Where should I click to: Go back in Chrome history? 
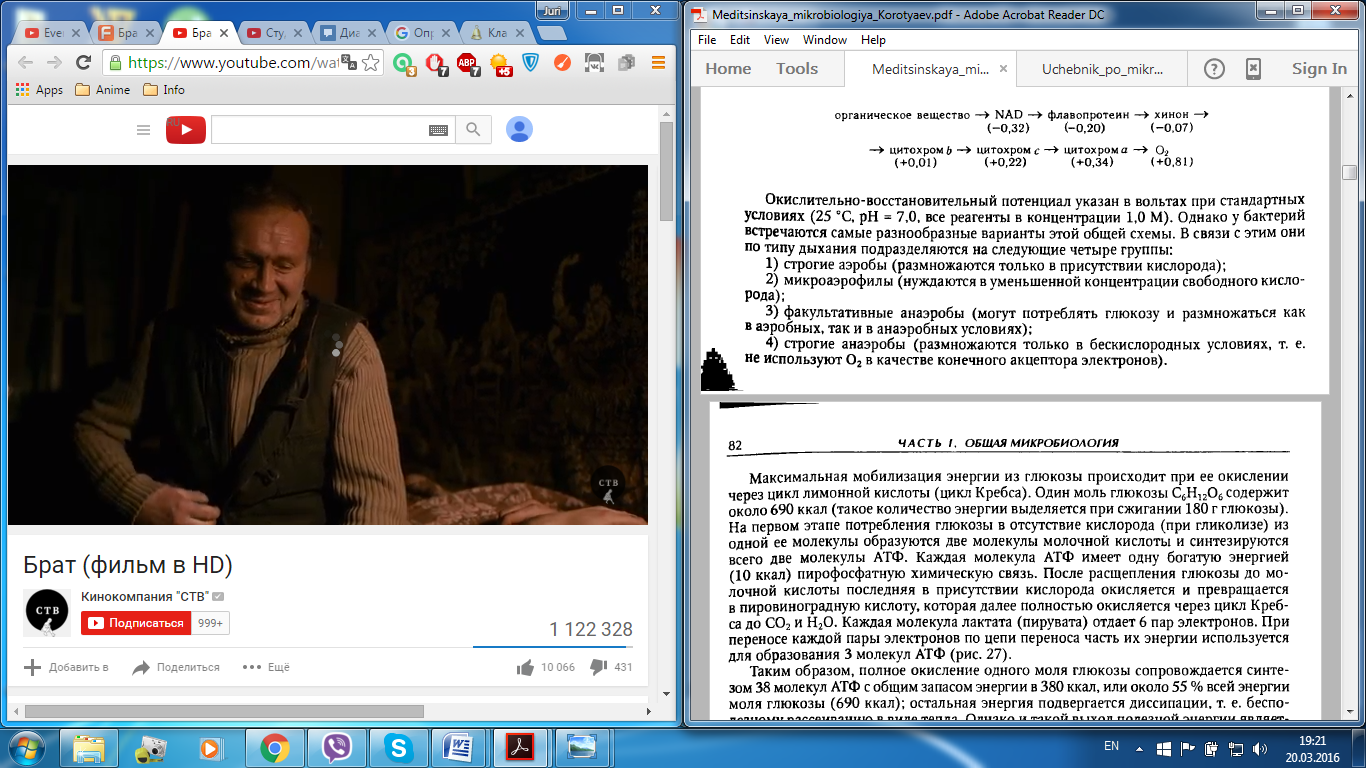click(x=25, y=62)
